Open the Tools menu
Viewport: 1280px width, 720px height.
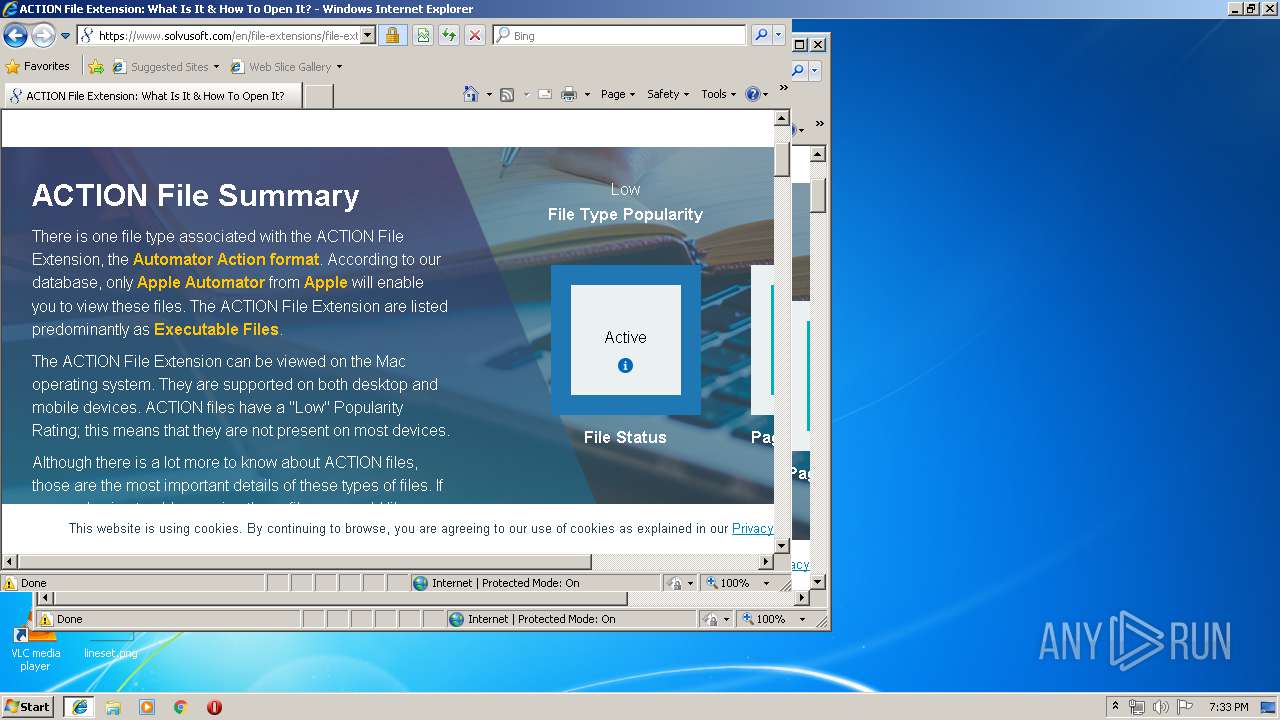point(718,94)
